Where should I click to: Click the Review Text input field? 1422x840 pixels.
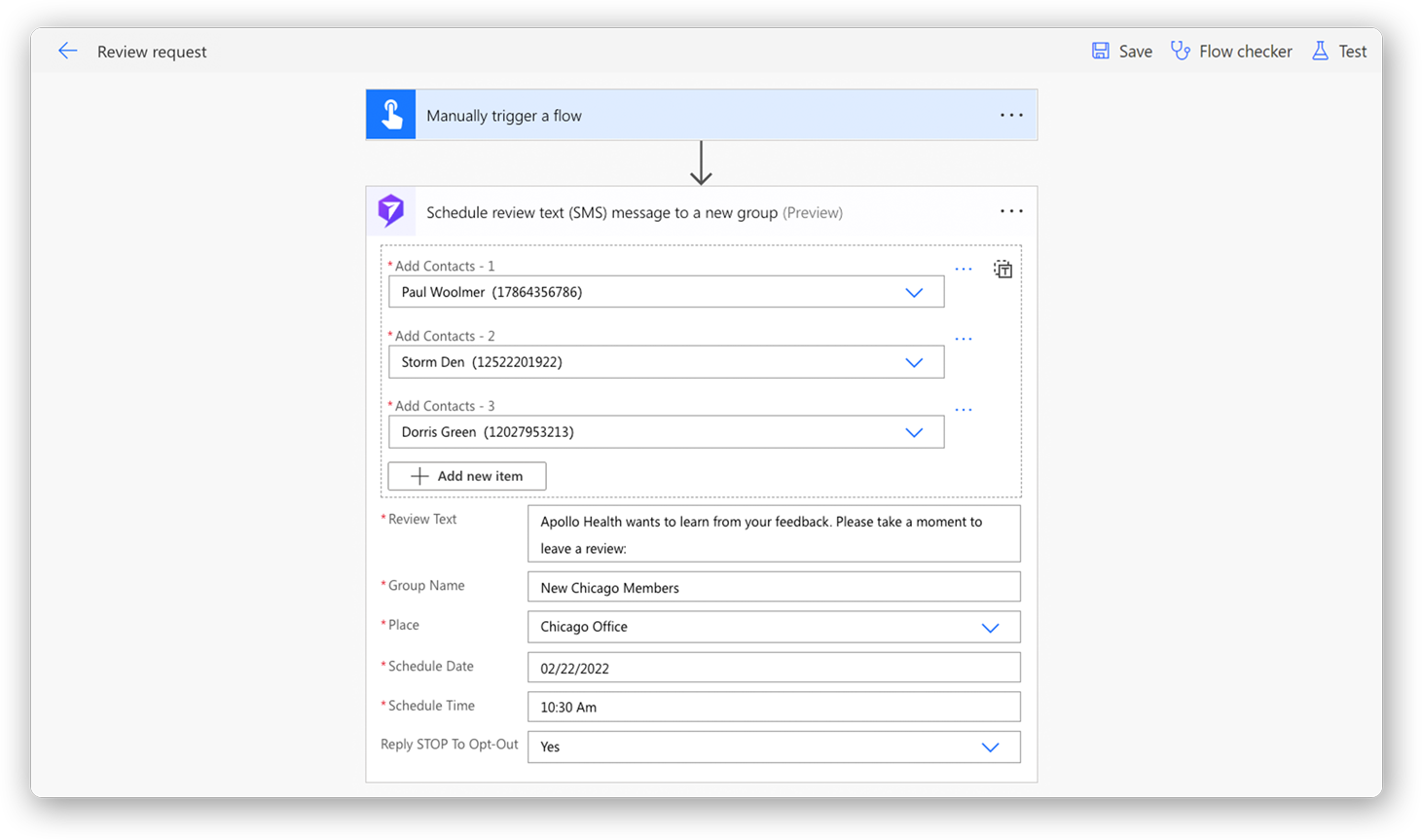click(x=774, y=533)
